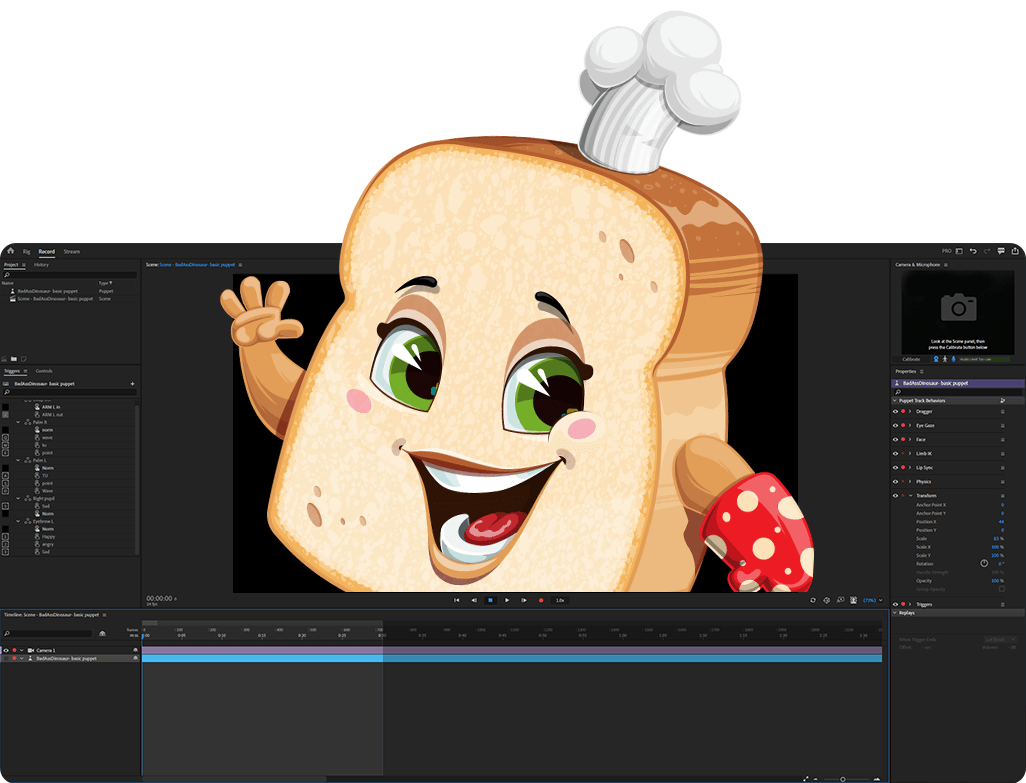Image resolution: width=1026 pixels, height=783 pixels.
Task: Adjust the Scale percentage value in Transform
Action: click(997, 539)
